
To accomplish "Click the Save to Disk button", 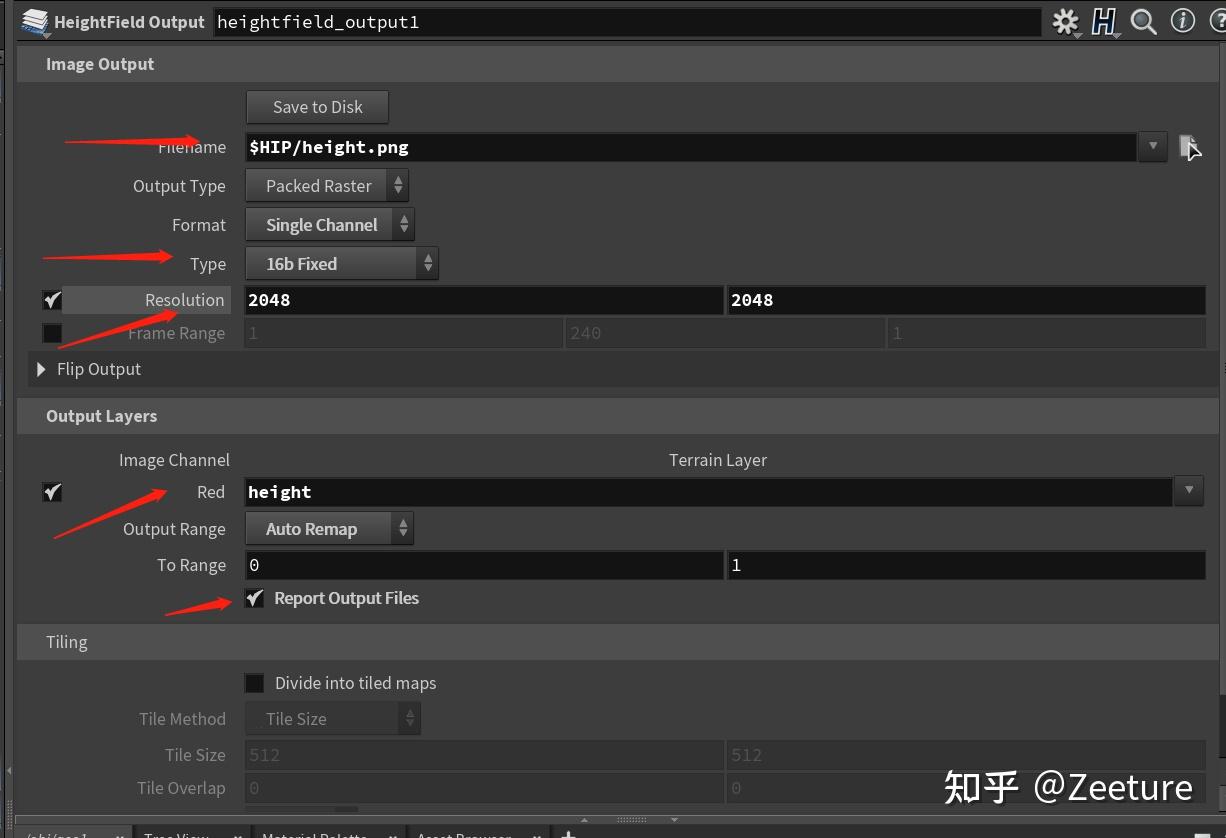I will (317, 107).
